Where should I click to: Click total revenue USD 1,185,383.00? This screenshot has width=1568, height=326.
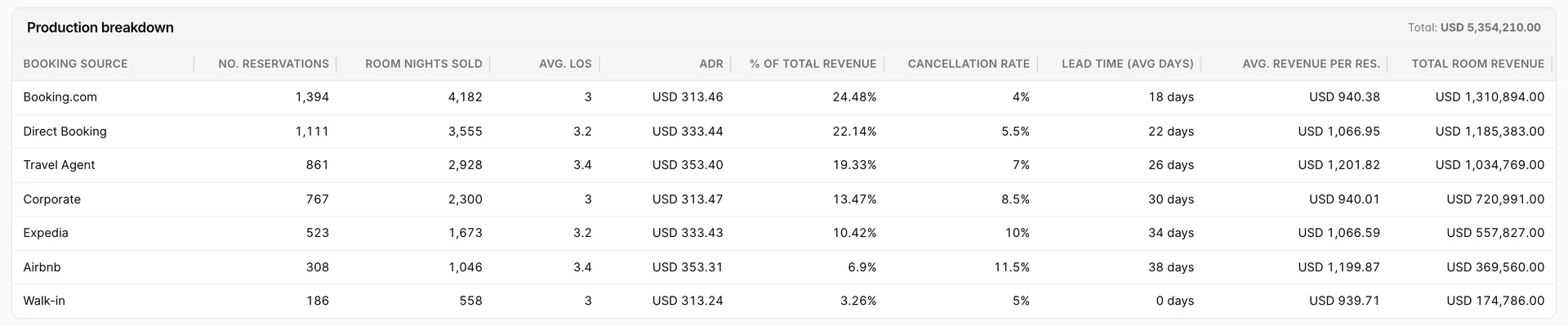[1490, 132]
